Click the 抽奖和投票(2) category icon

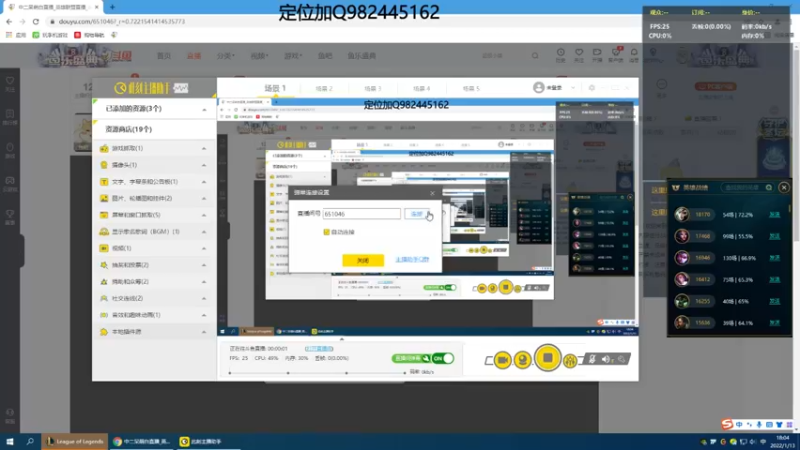pyautogui.click(x=104, y=265)
